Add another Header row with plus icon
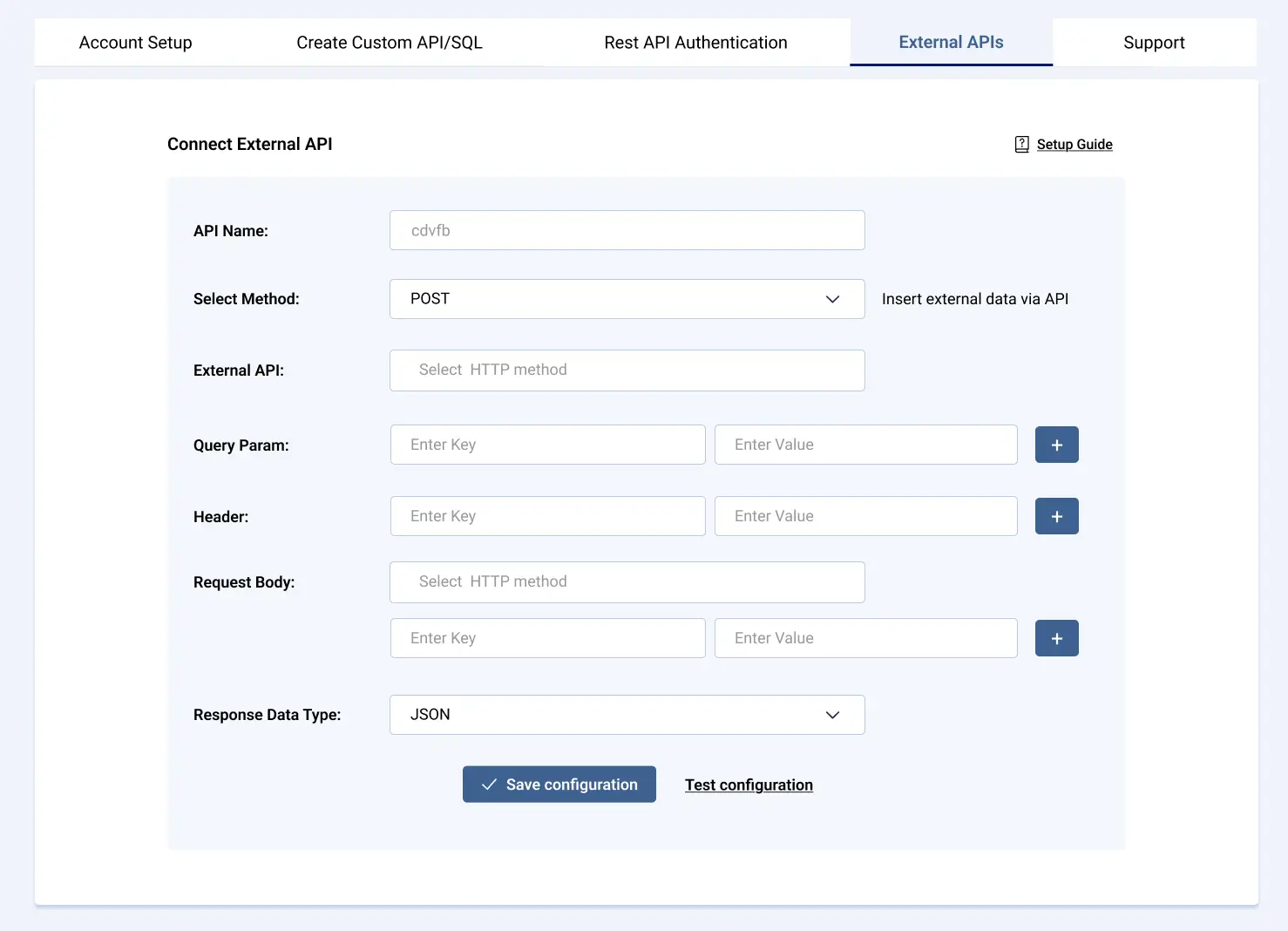The width and height of the screenshot is (1288, 931). pos(1056,516)
